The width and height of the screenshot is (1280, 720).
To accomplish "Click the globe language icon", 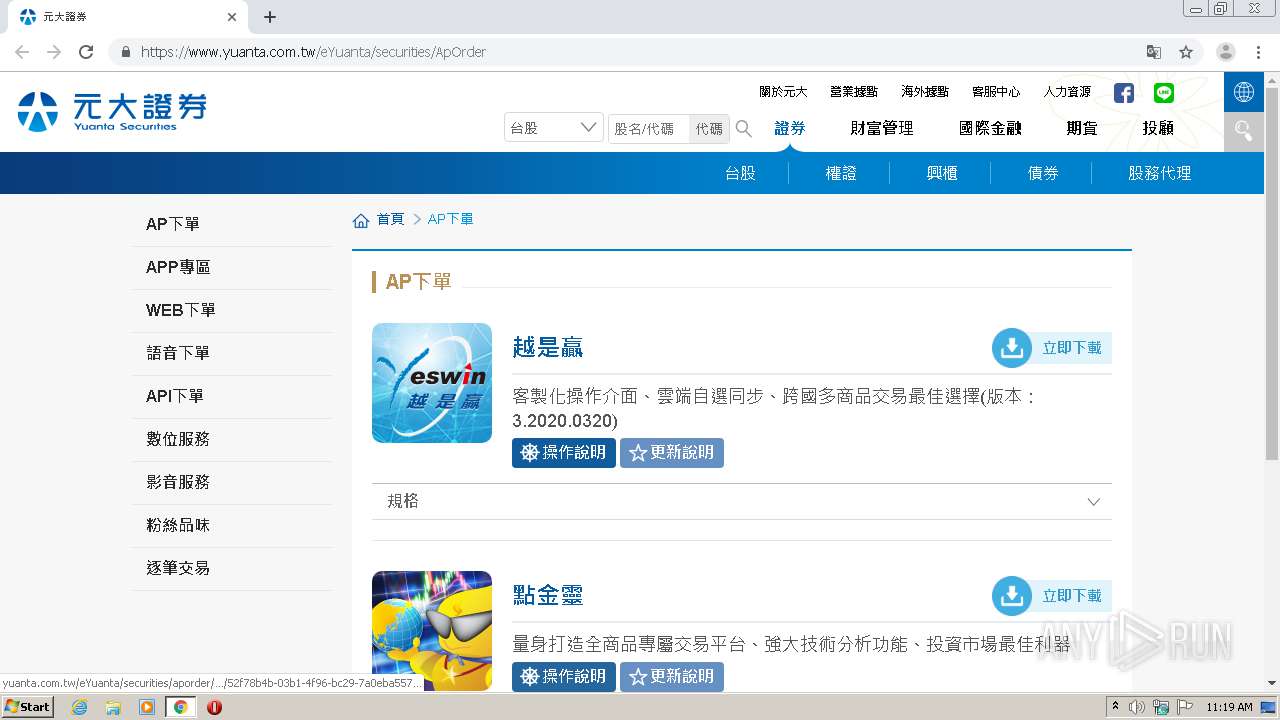I will [x=1244, y=92].
